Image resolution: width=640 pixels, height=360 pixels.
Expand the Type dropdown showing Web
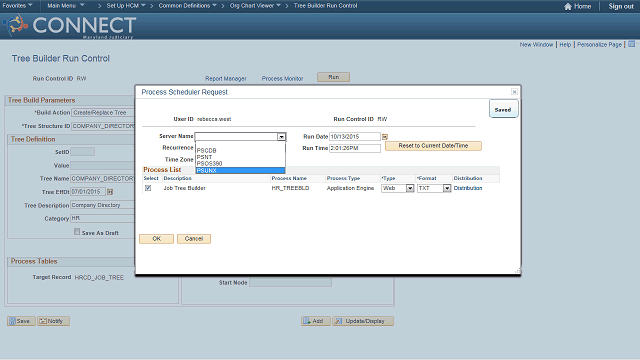click(x=410, y=188)
